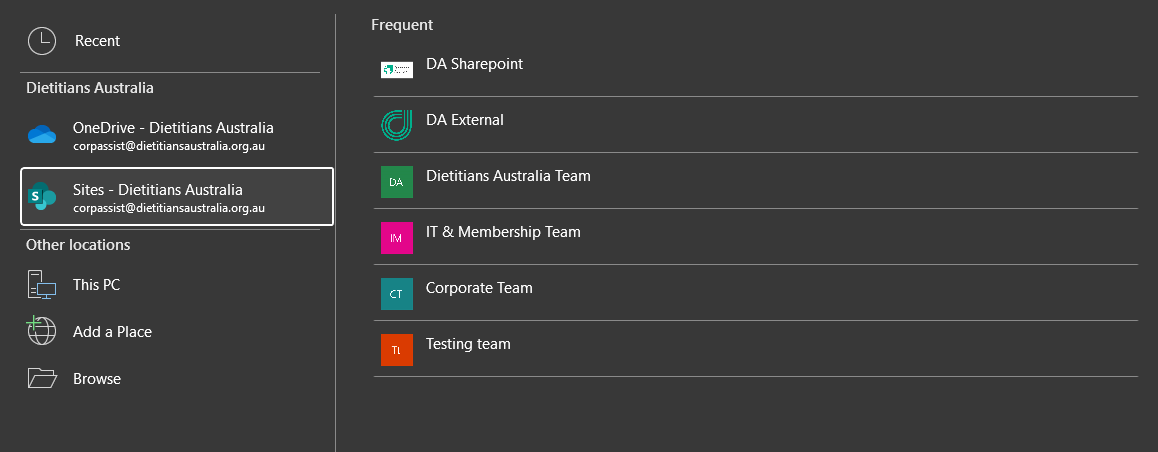Click the Add a Place globe icon
1158x452 pixels.
[x=42, y=332]
